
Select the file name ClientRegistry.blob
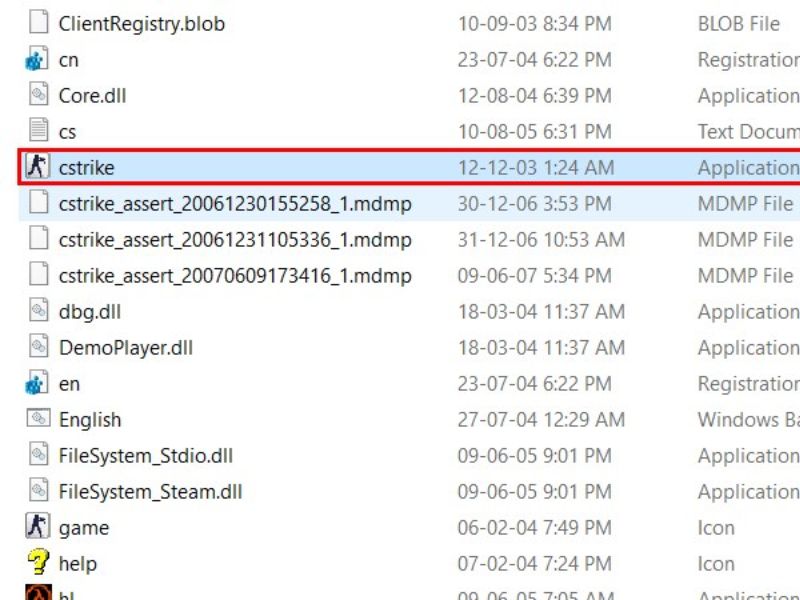[x=142, y=24]
